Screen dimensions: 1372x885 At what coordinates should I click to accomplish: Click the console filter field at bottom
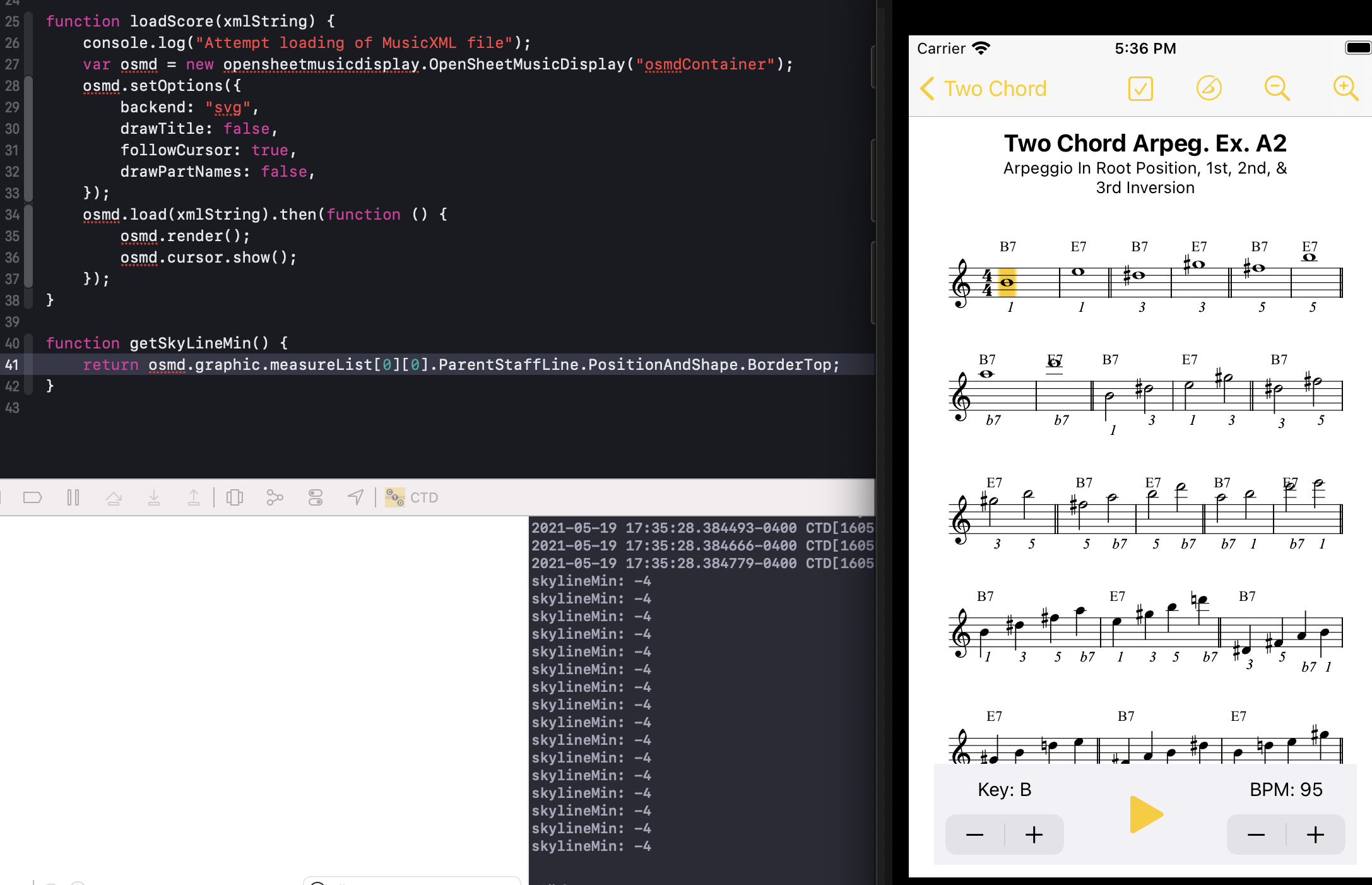tap(410, 881)
